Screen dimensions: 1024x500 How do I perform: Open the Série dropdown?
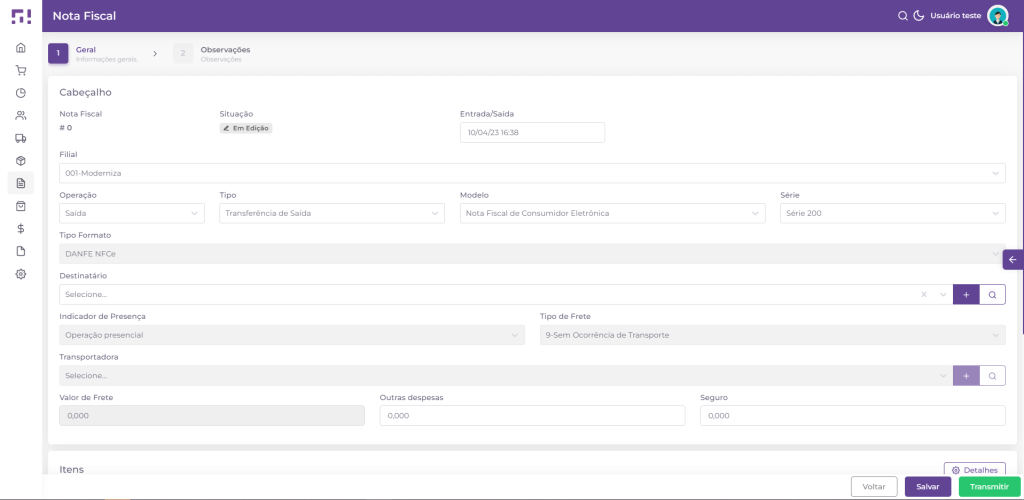point(893,213)
